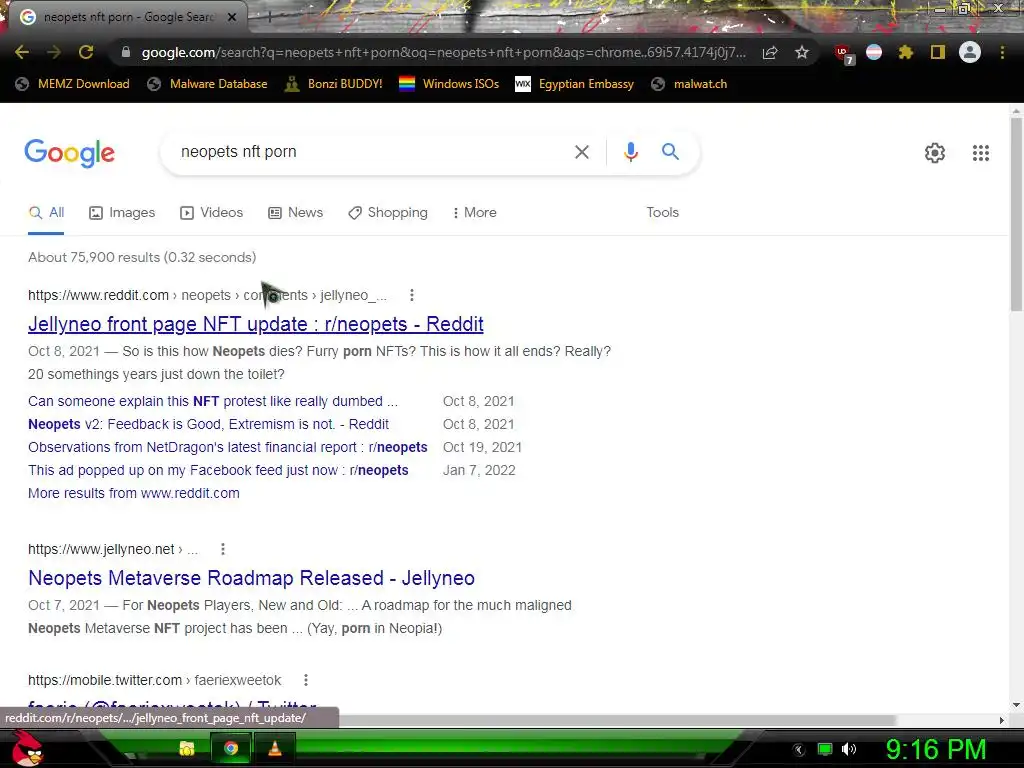This screenshot has height=768, width=1024.
Task: Open the network tray icon
Action: (825, 749)
